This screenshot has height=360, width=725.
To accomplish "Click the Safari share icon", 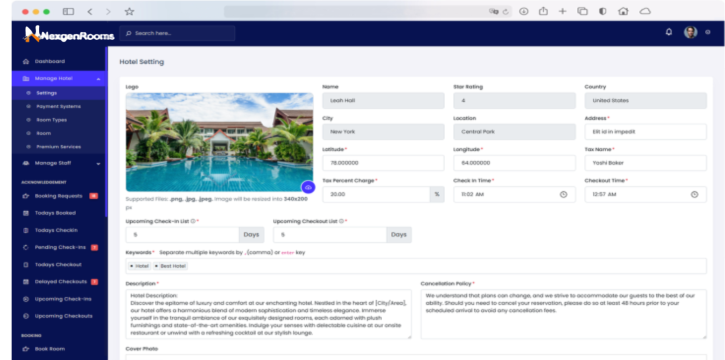I will [x=543, y=12].
